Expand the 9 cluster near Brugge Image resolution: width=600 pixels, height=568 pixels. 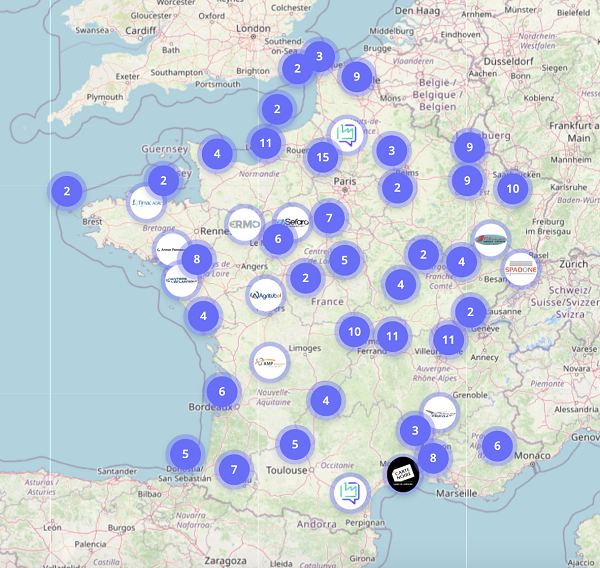(356, 76)
